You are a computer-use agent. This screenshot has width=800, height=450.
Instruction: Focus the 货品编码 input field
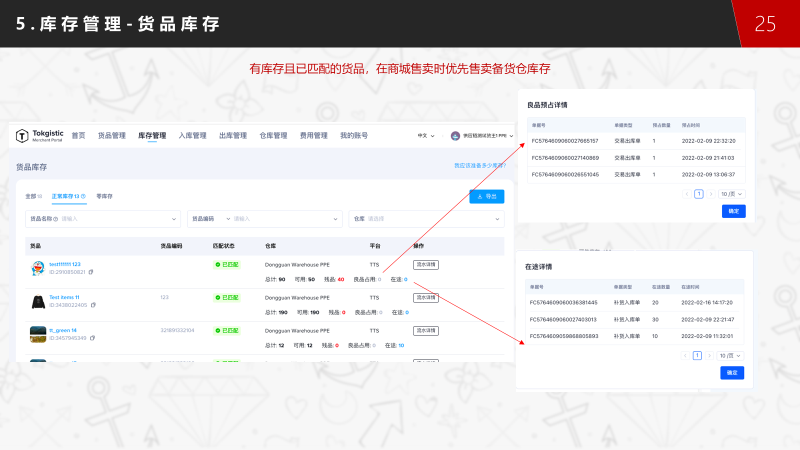pyautogui.click(x=282, y=219)
